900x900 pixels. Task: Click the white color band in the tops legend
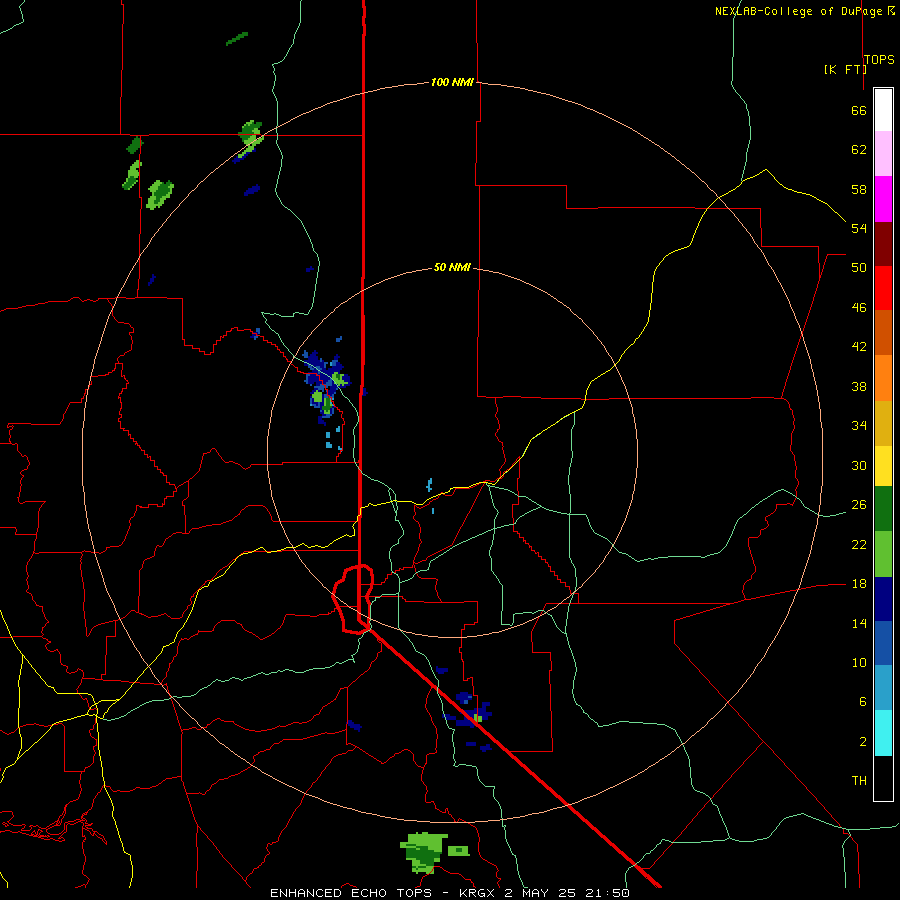coord(883,110)
